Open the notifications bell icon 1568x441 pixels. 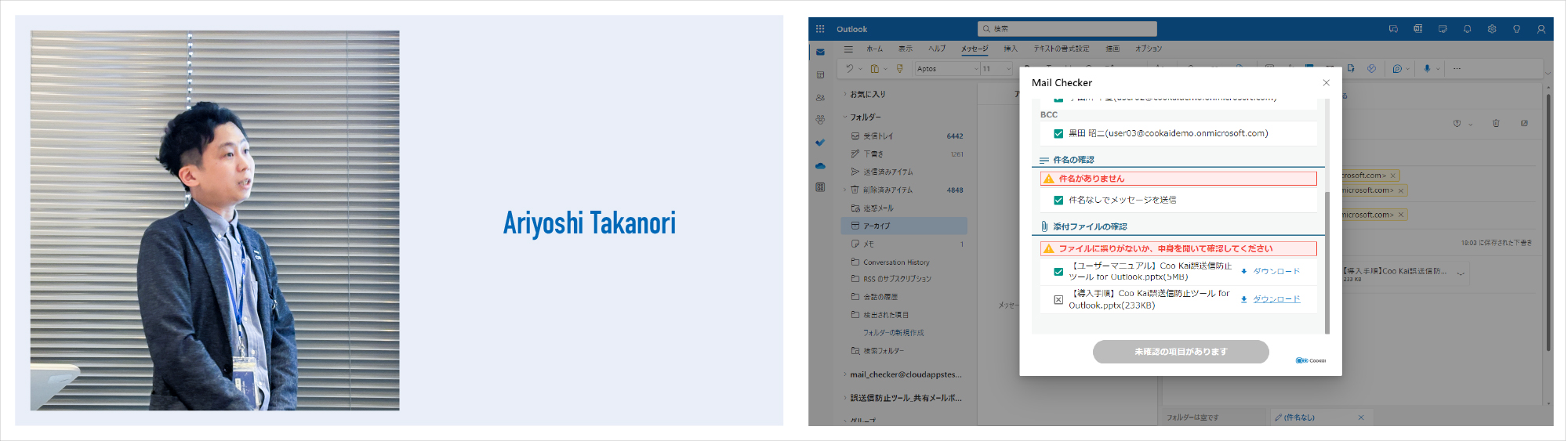pos(1467,29)
